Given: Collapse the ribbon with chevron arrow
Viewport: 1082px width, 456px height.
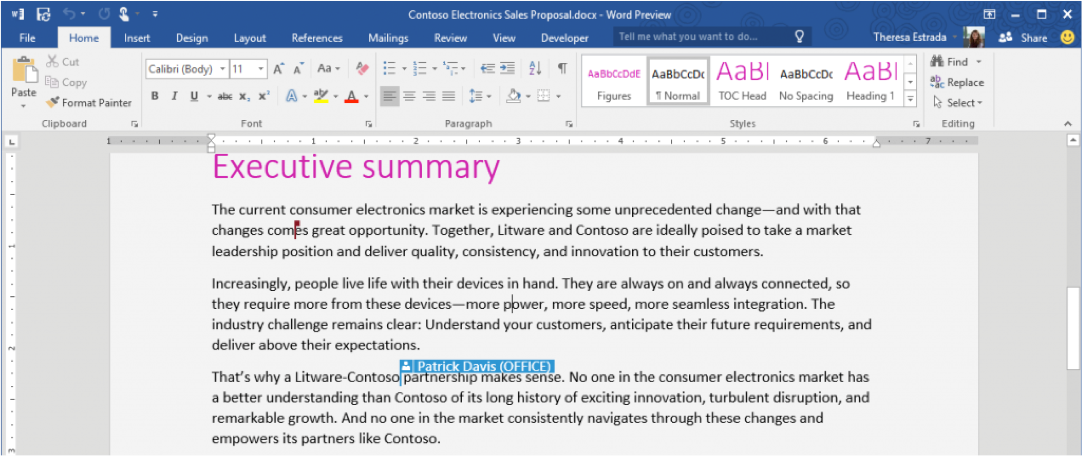Looking at the screenshot, I should point(1068,123).
